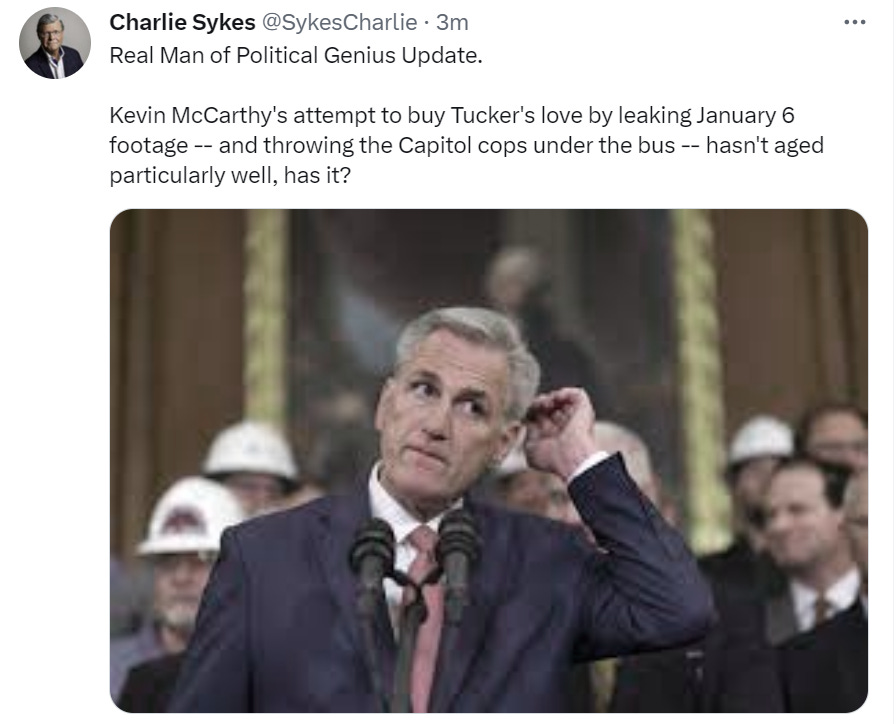Click the tweet paragraph about January 6 footage
Screen dimensions: 896x724
pyautogui.click(x=466, y=145)
